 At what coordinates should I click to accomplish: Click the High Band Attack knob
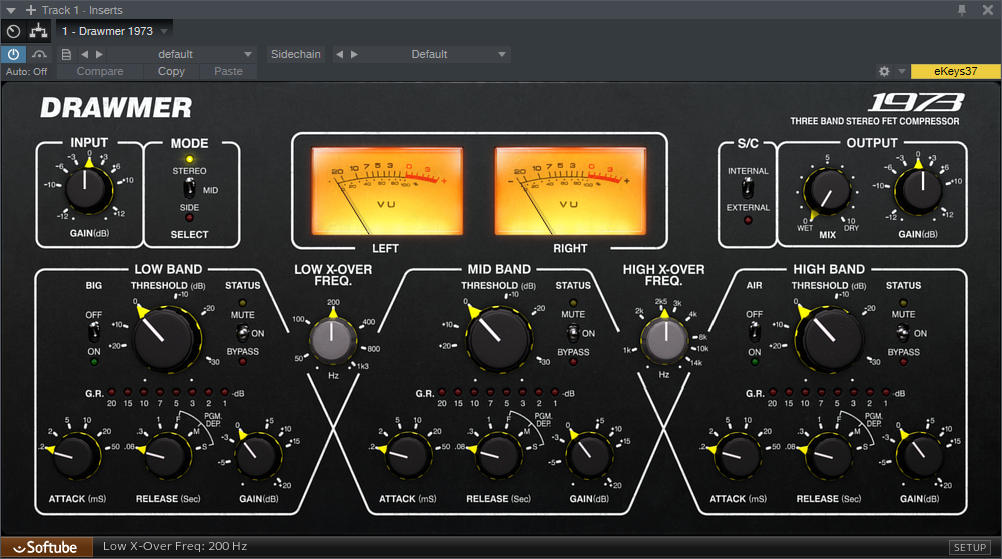[x=739, y=456]
